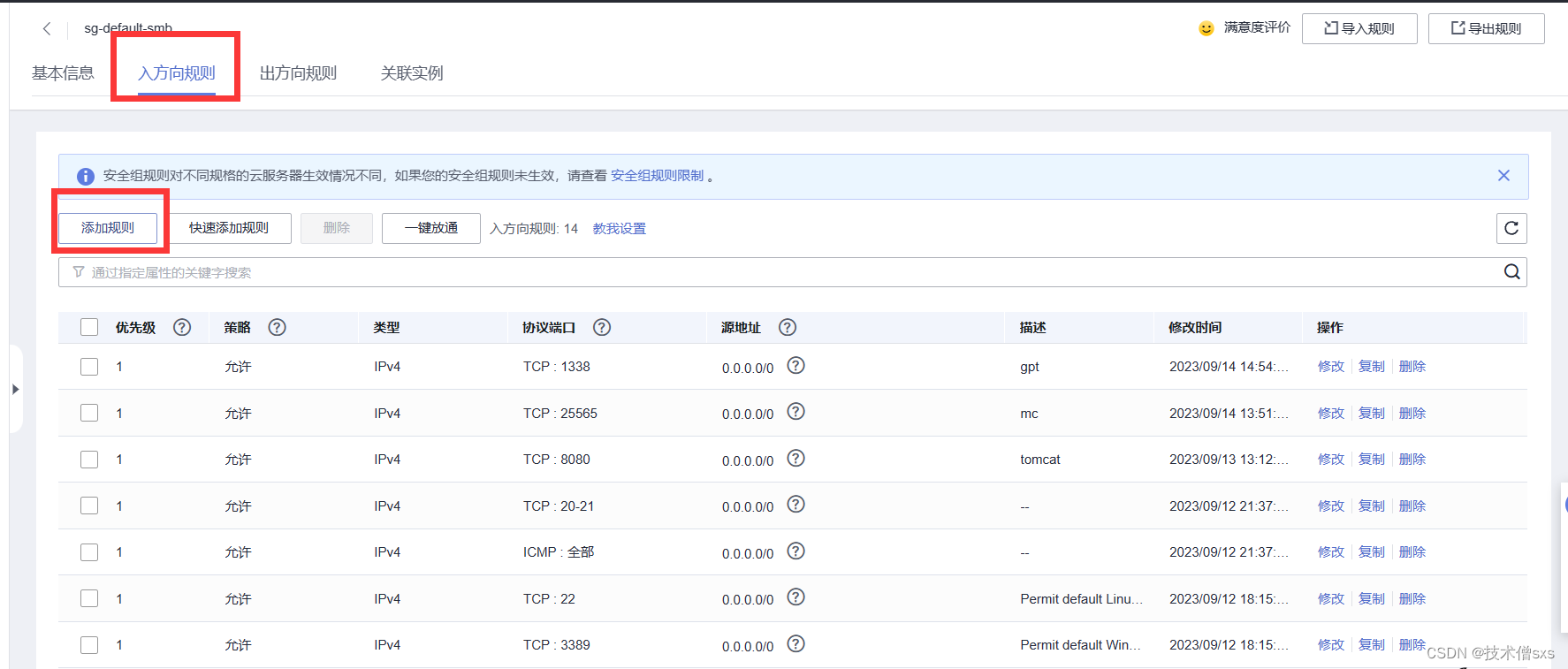Check the box for the TCP 1338 rule

coord(89,367)
